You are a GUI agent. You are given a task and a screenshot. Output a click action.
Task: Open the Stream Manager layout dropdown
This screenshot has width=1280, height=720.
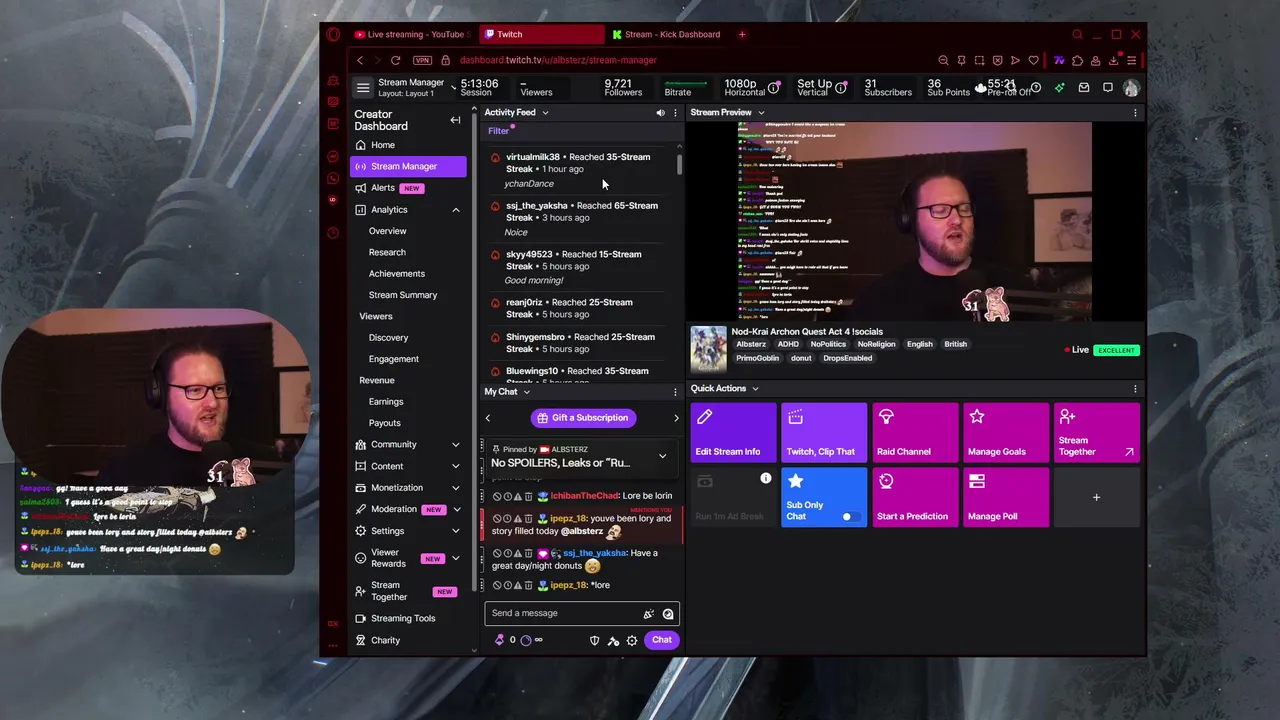454,88
